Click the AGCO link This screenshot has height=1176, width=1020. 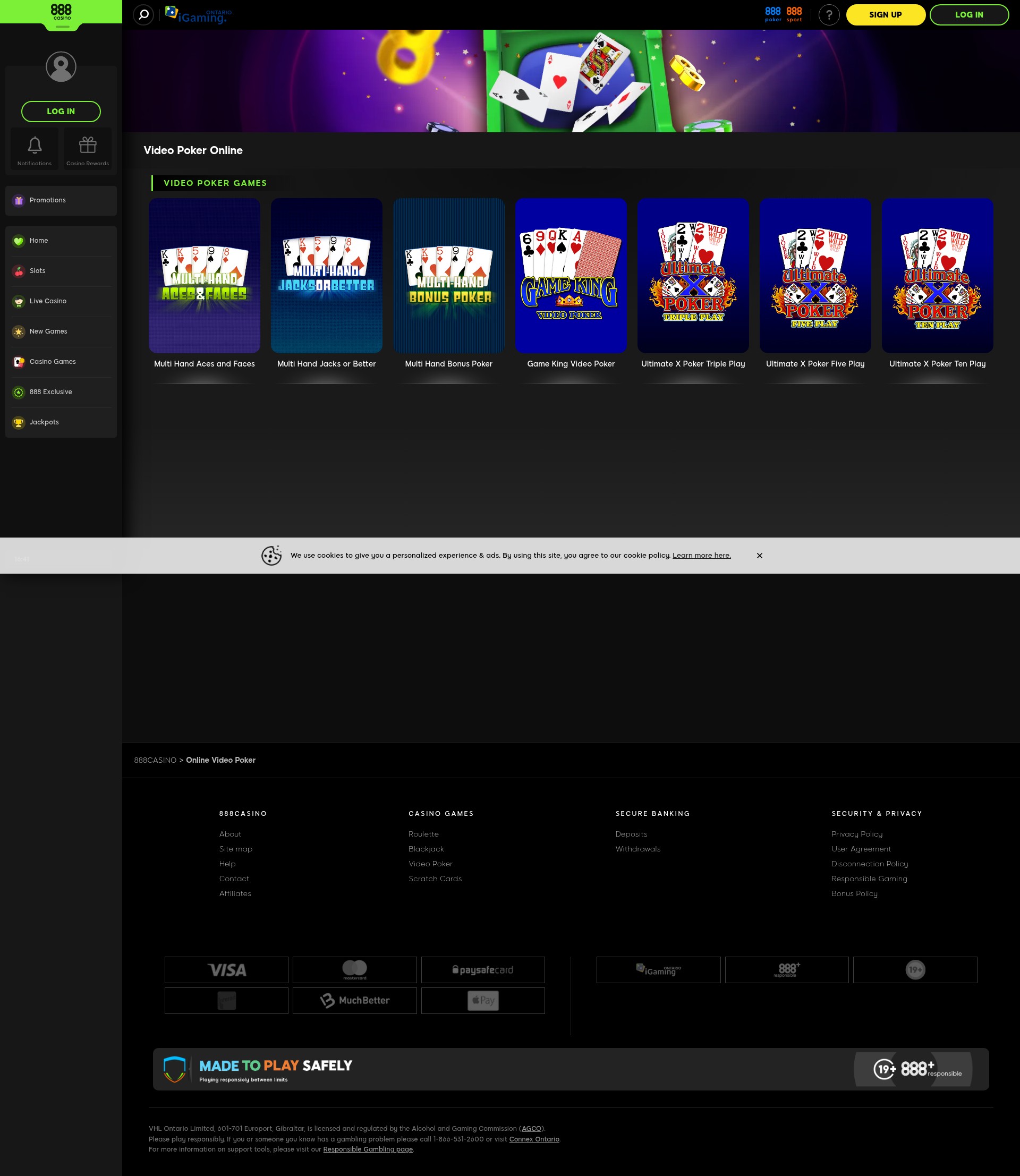[531, 1129]
